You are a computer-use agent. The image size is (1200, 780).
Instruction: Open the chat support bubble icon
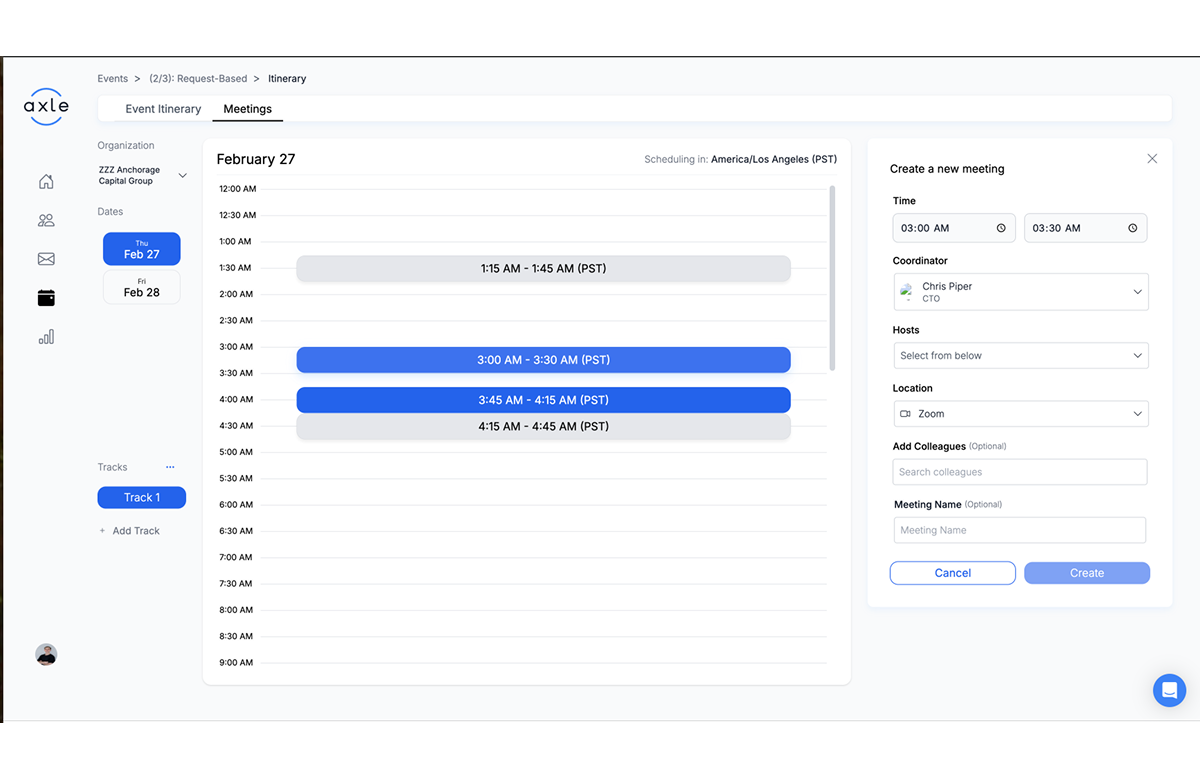click(x=1169, y=690)
